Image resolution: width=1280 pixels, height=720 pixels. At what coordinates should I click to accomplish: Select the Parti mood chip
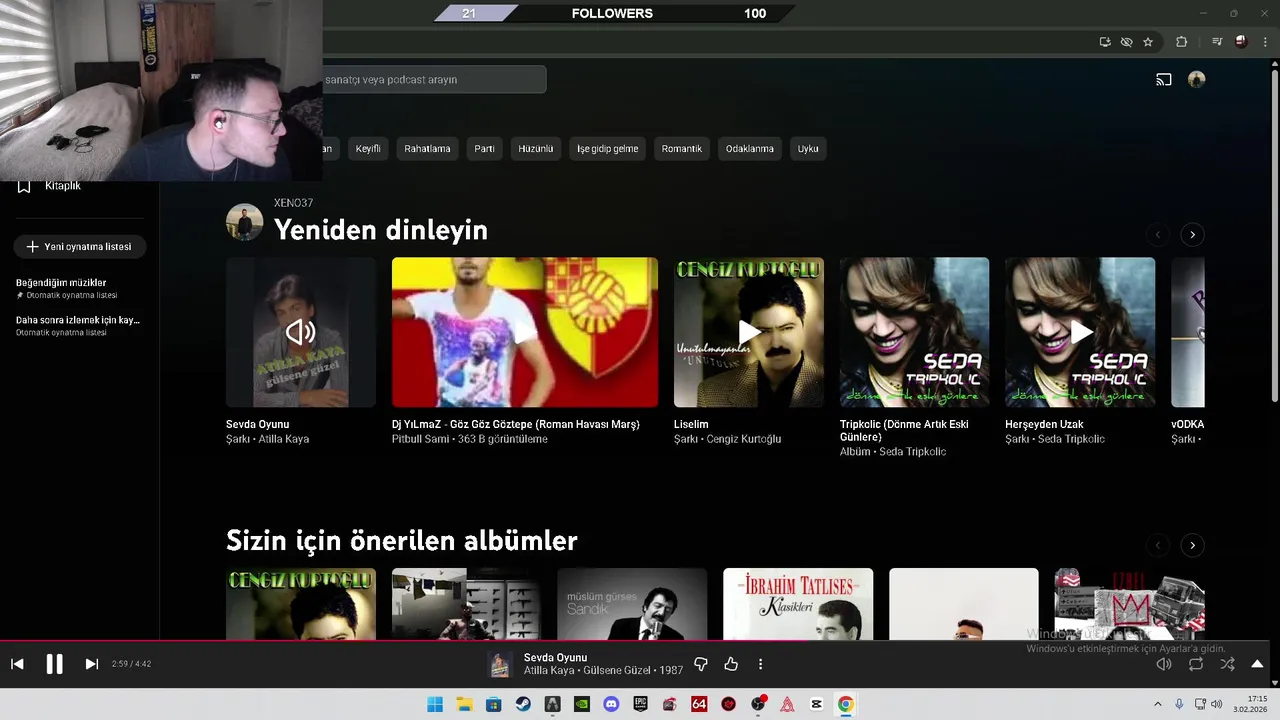(484, 149)
